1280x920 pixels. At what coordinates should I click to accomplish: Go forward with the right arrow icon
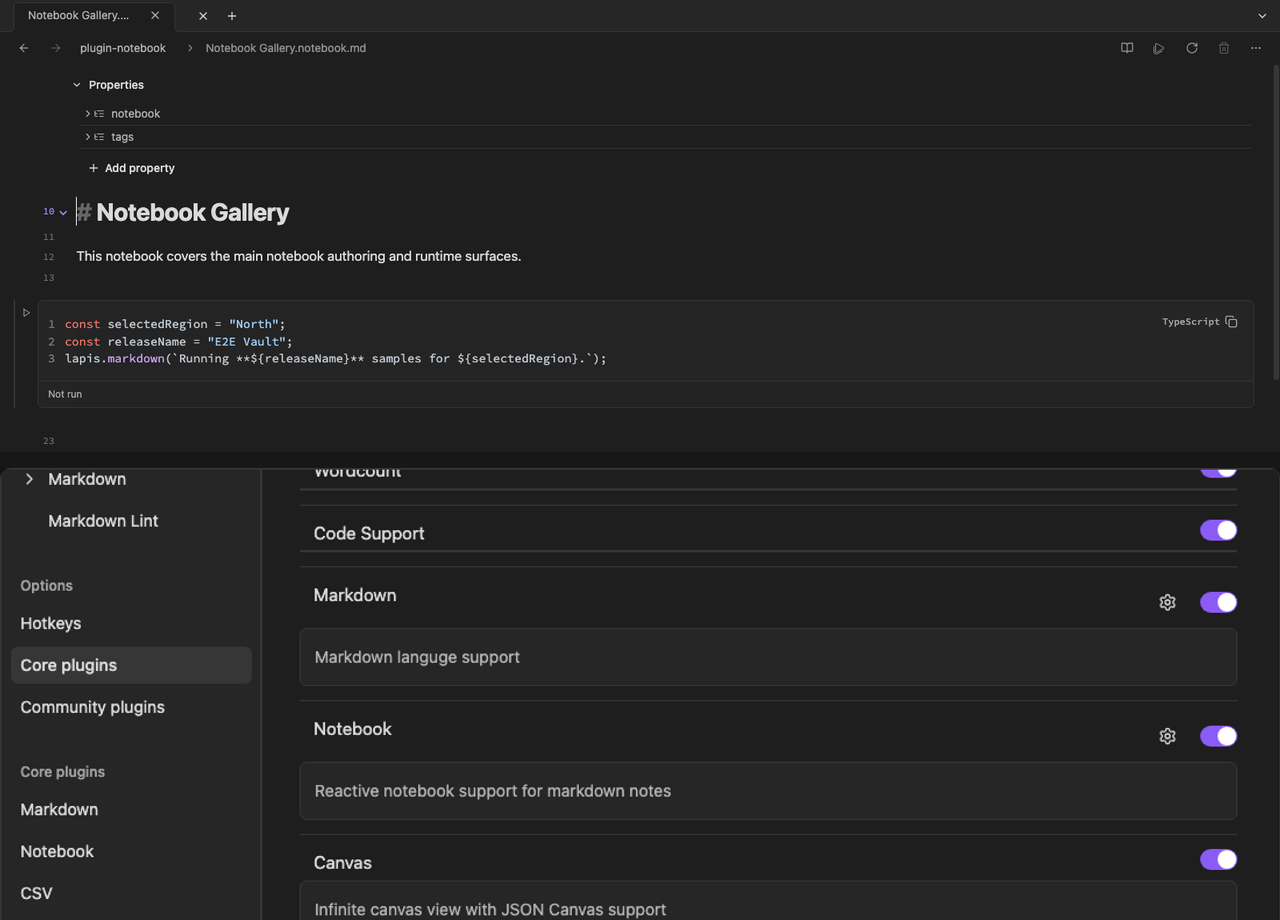point(56,48)
